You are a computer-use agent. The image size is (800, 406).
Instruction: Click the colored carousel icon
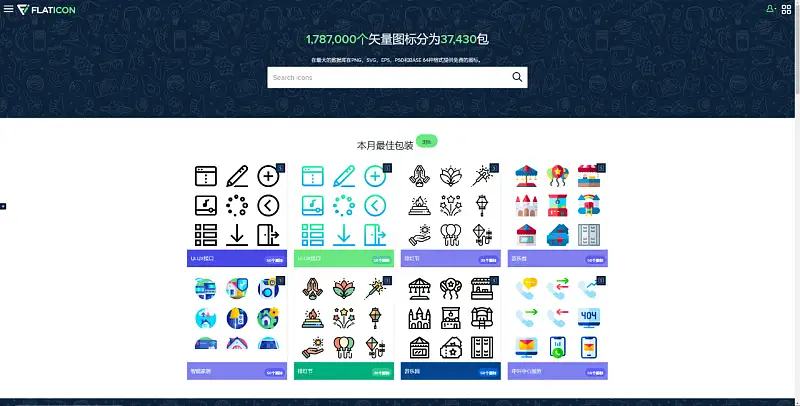[526, 176]
